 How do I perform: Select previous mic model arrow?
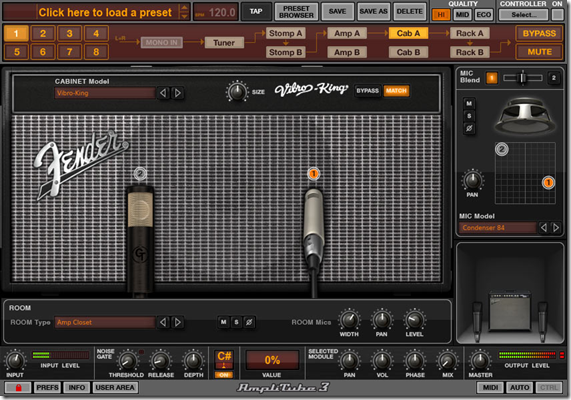coord(544,228)
